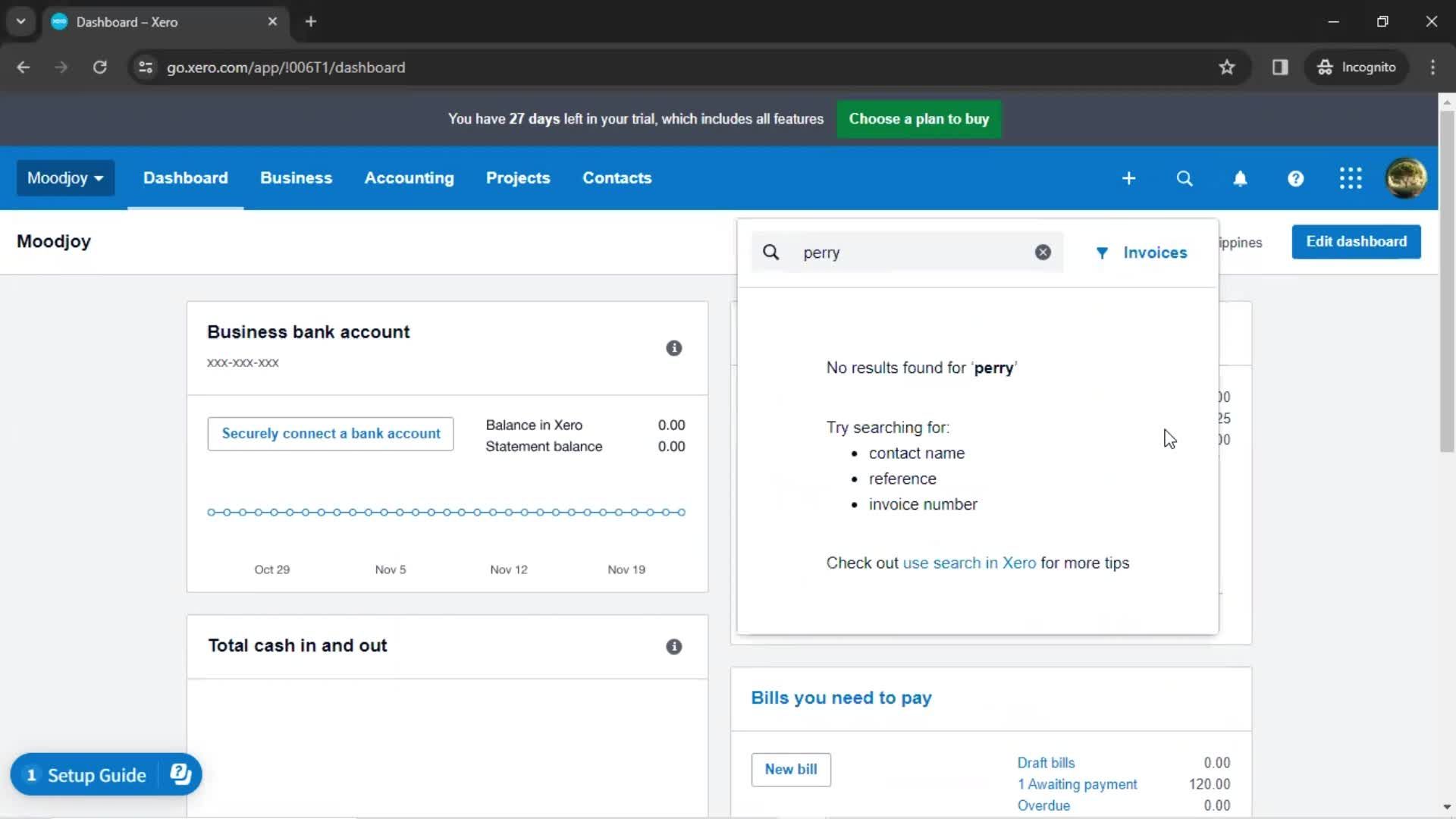Click the magnifier inside the search box
Image resolution: width=1456 pixels, height=819 pixels.
770,253
